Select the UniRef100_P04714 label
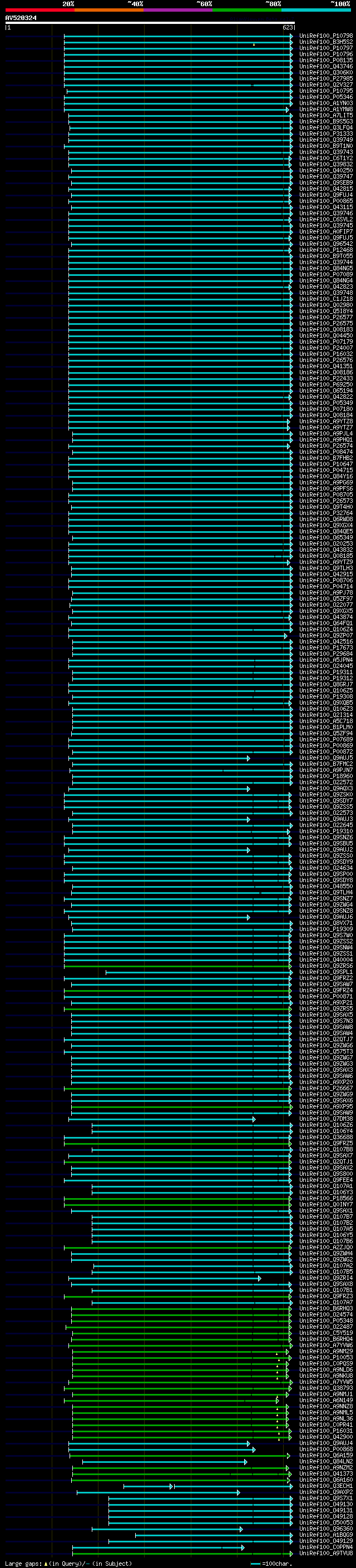356x1568 pixels. coord(326,586)
